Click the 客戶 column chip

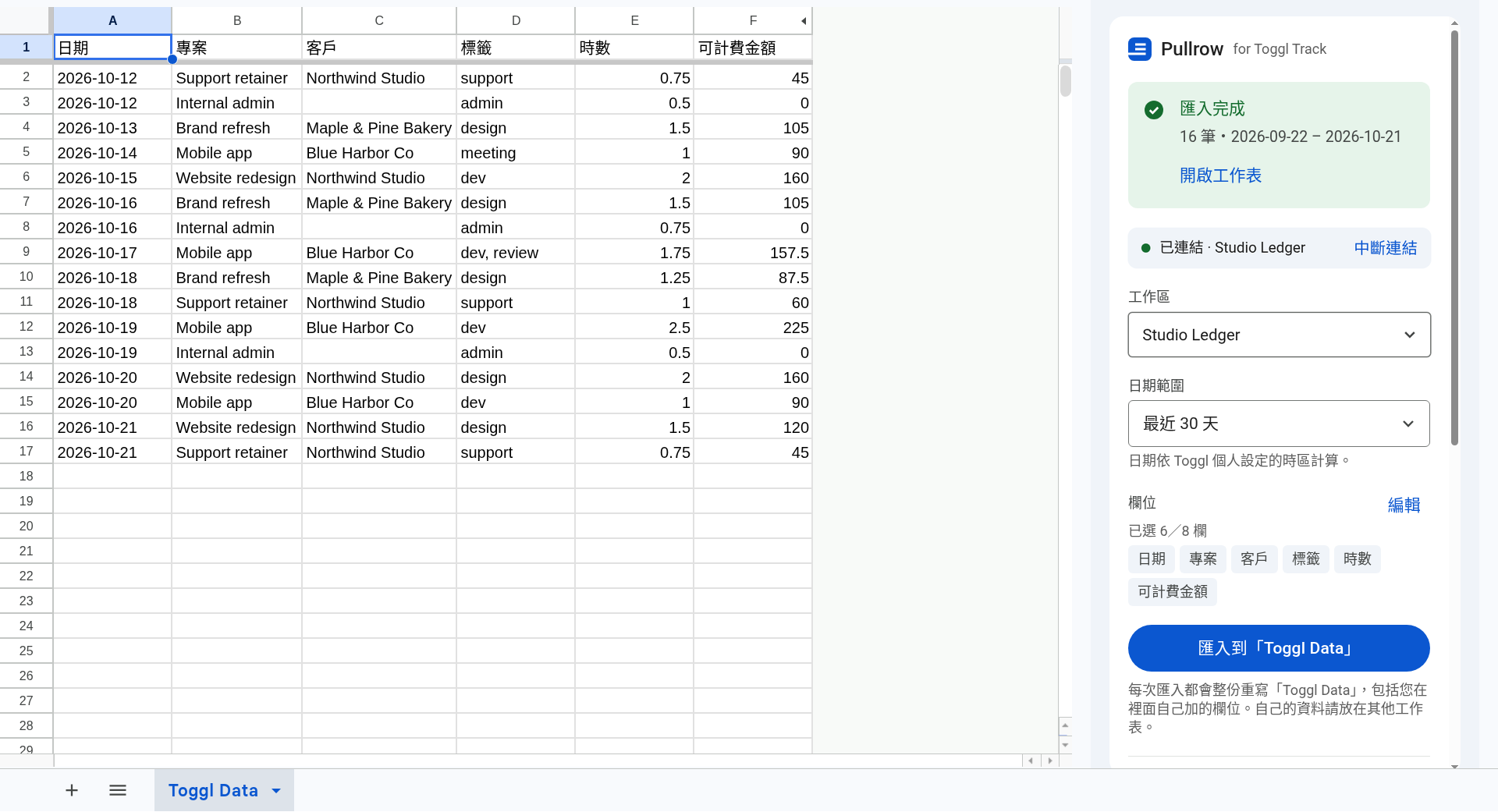(x=1255, y=559)
